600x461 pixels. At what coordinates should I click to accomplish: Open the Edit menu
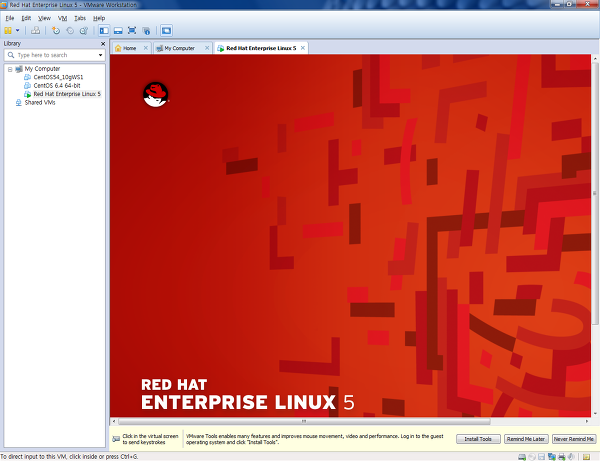point(26,18)
